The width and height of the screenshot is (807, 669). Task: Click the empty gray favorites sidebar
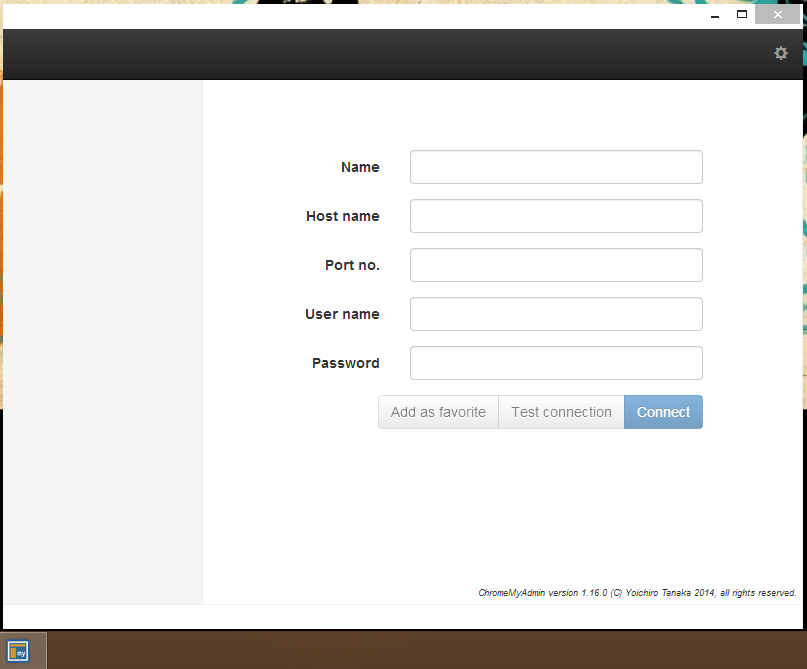pos(102,340)
